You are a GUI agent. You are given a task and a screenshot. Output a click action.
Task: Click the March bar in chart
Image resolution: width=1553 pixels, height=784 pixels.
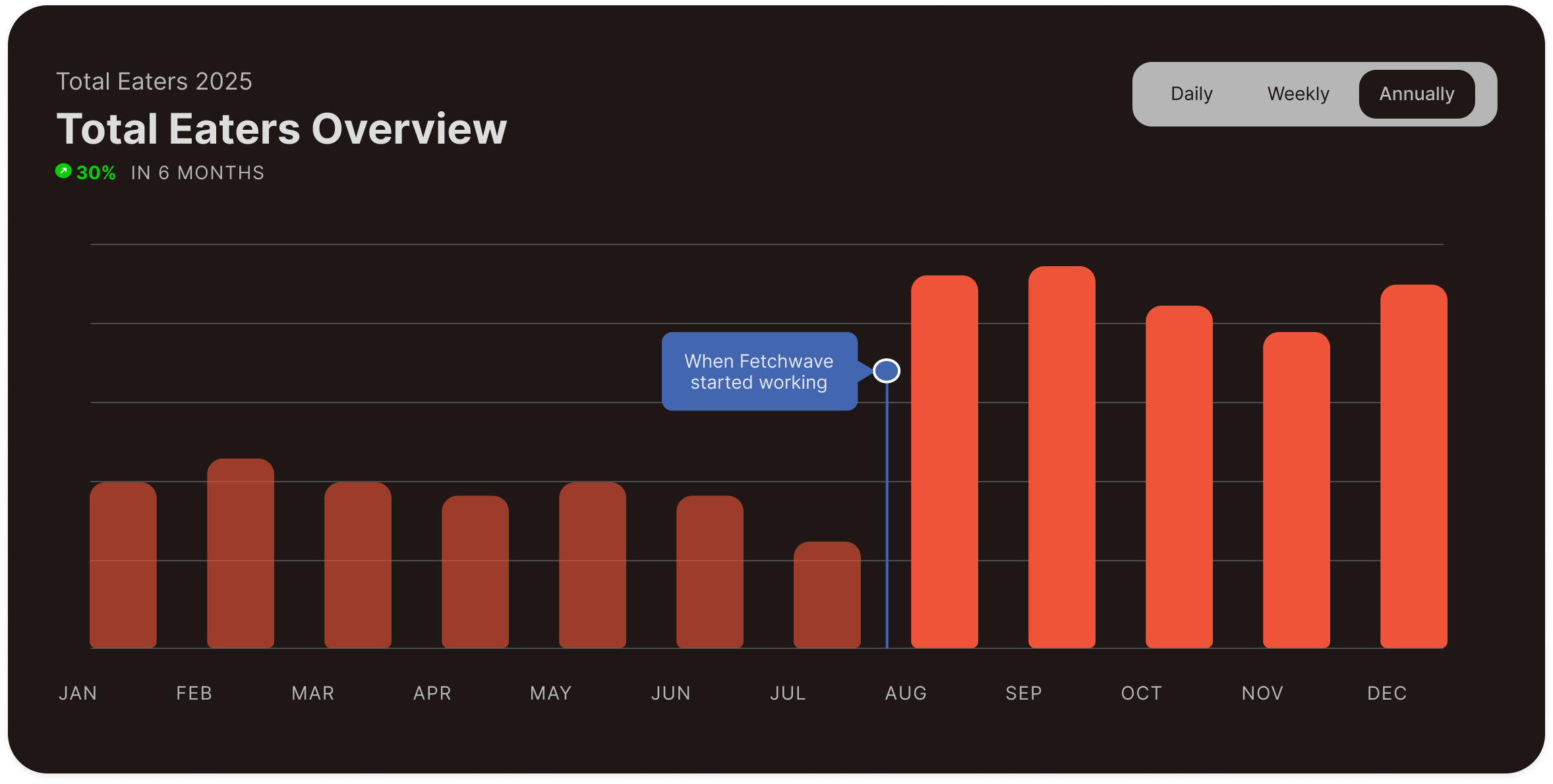coord(358,565)
